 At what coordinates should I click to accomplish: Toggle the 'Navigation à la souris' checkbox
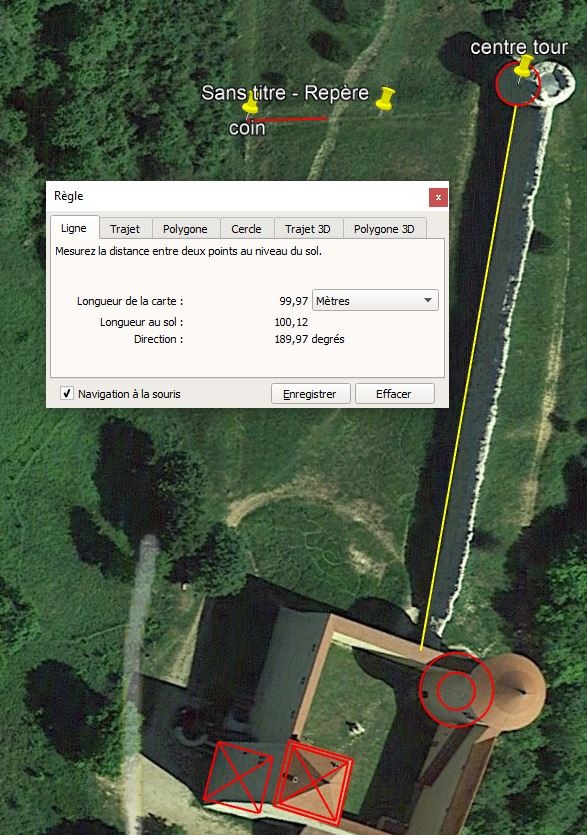(x=67, y=394)
